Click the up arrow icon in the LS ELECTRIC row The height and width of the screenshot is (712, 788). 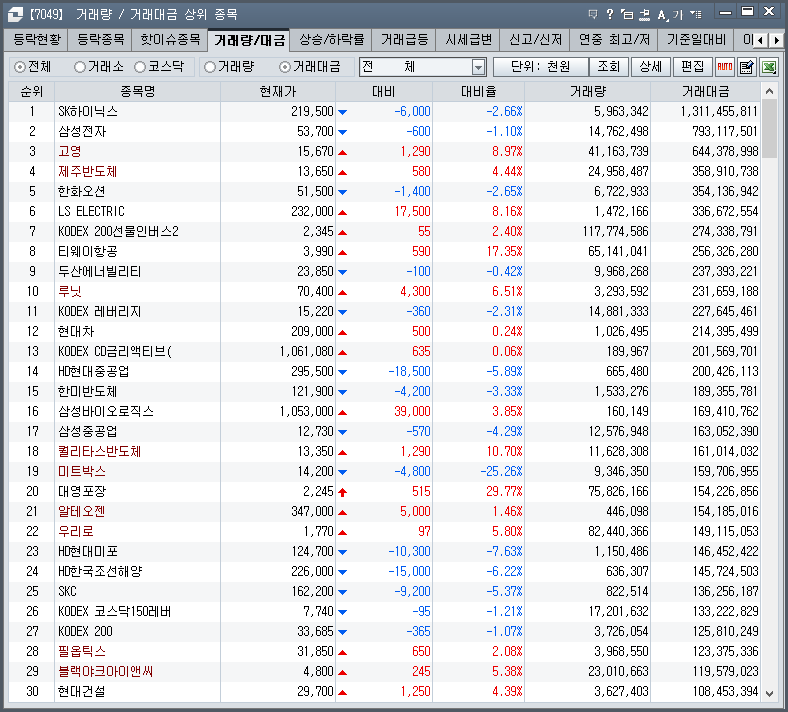[343, 212]
